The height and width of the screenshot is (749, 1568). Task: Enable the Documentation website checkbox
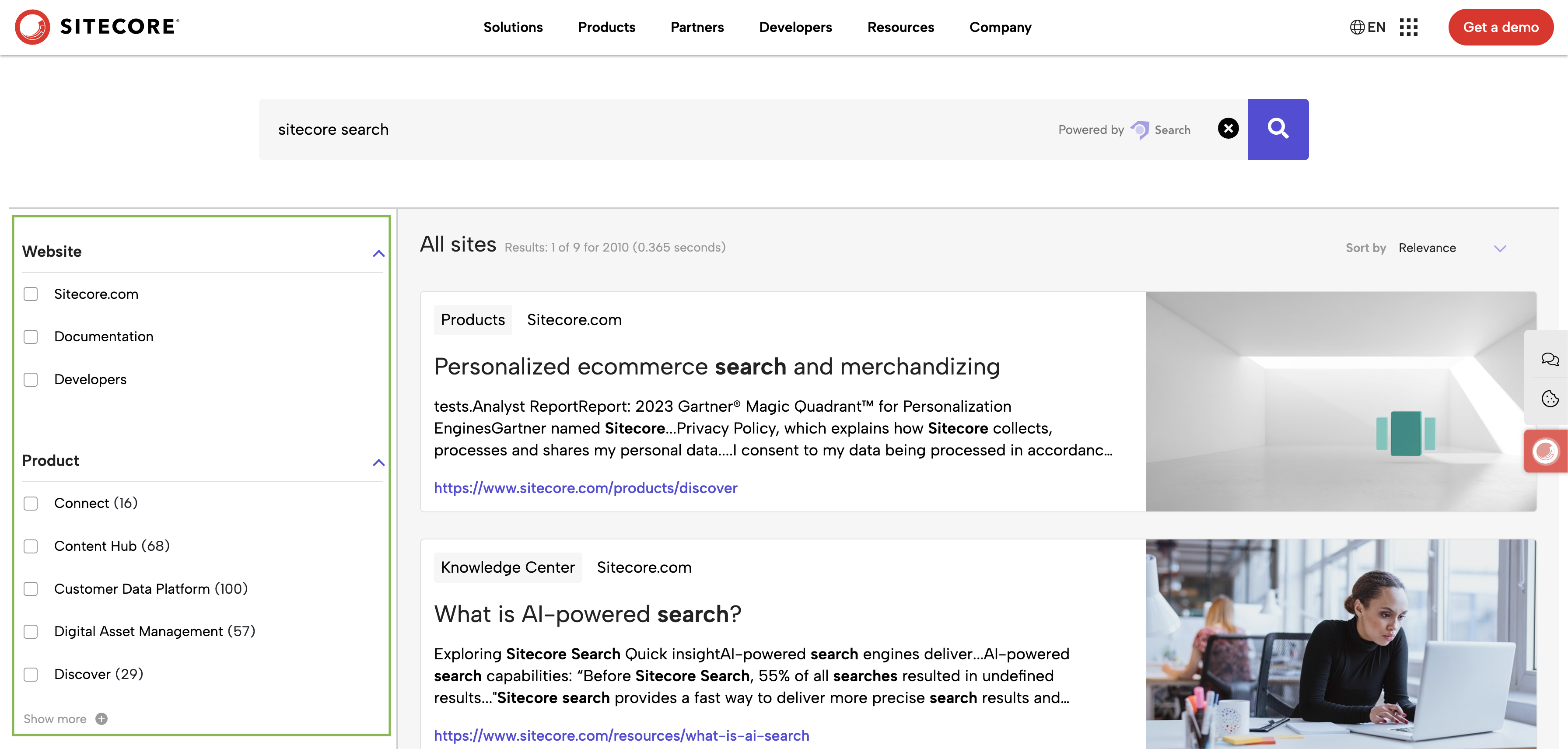(x=30, y=336)
